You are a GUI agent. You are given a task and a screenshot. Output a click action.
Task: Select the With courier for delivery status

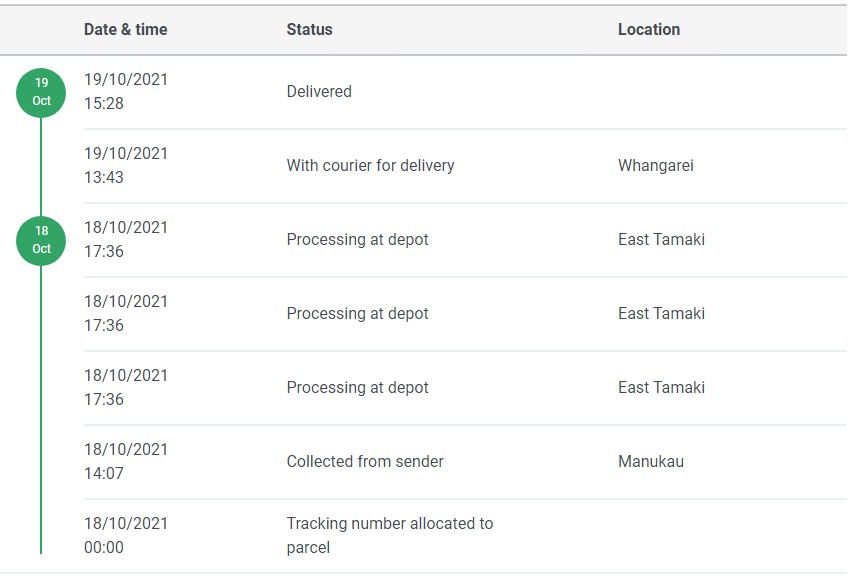pyautogui.click(x=370, y=166)
